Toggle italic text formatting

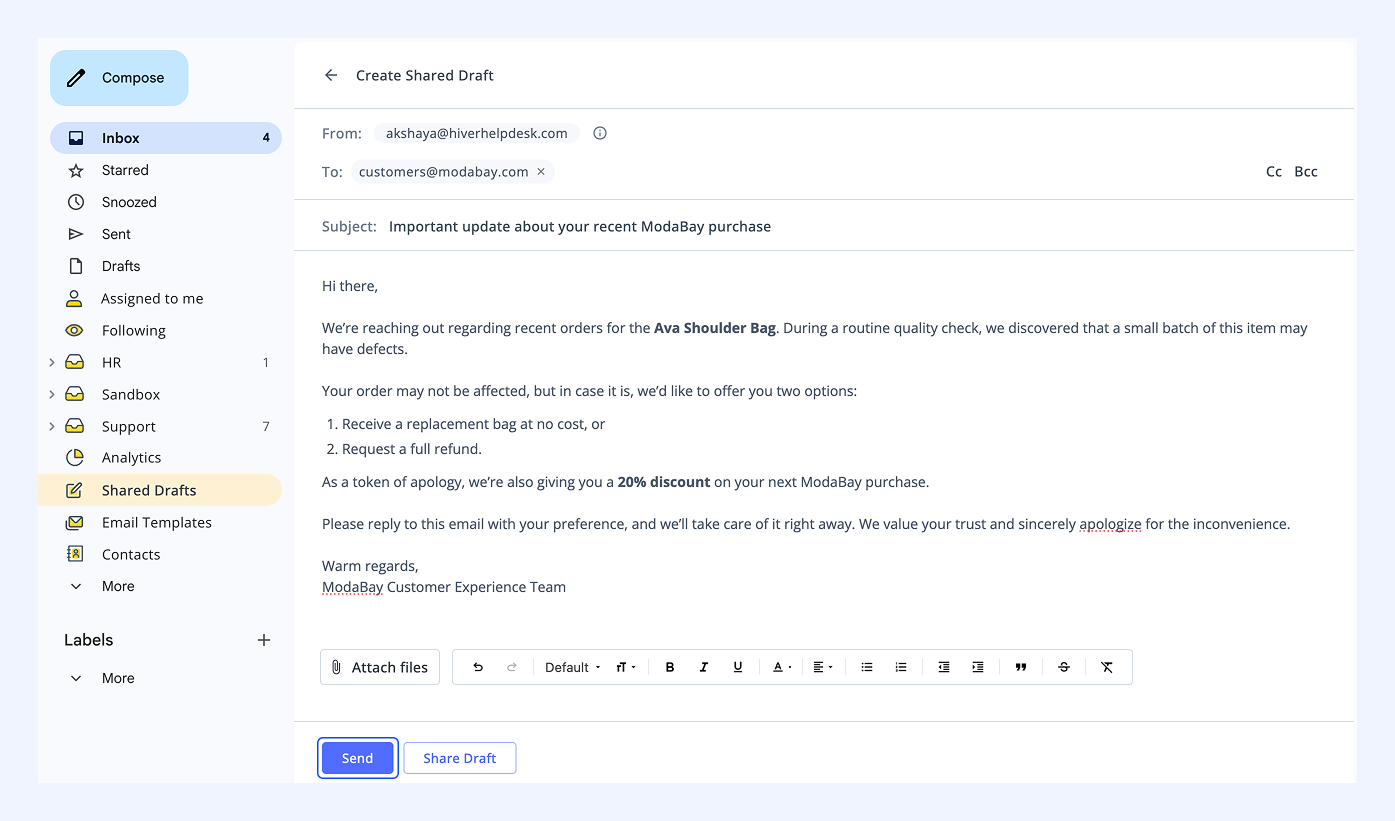click(x=704, y=667)
